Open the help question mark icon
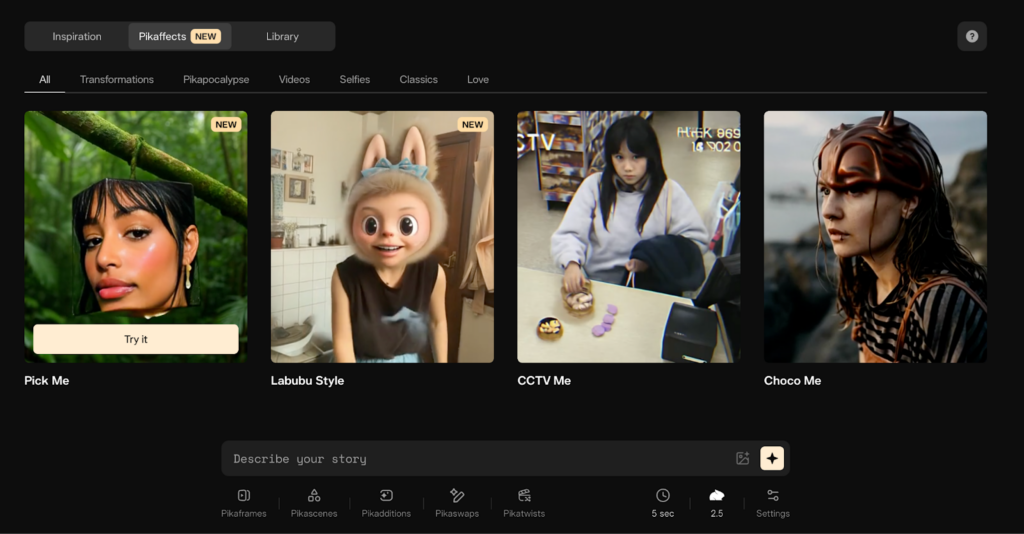The width and height of the screenshot is (1024, 534). pyautogui.click(x=971, y=36)
